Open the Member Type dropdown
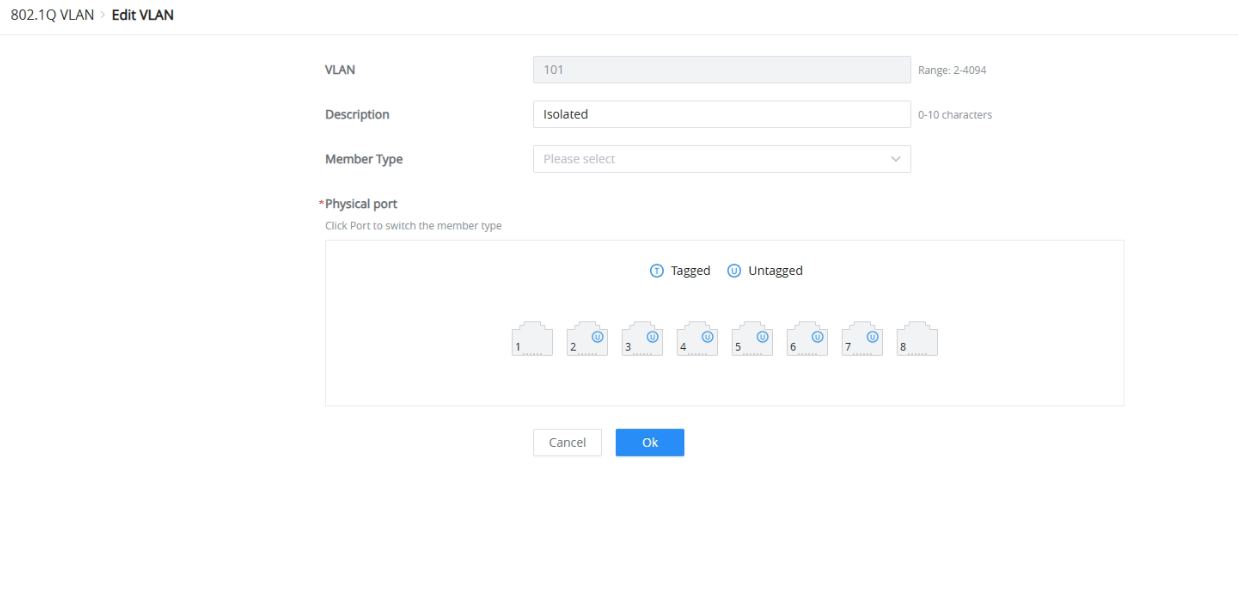Image resolution: width=1238 pixels, height=594 pixels. (x=722, y=159)
